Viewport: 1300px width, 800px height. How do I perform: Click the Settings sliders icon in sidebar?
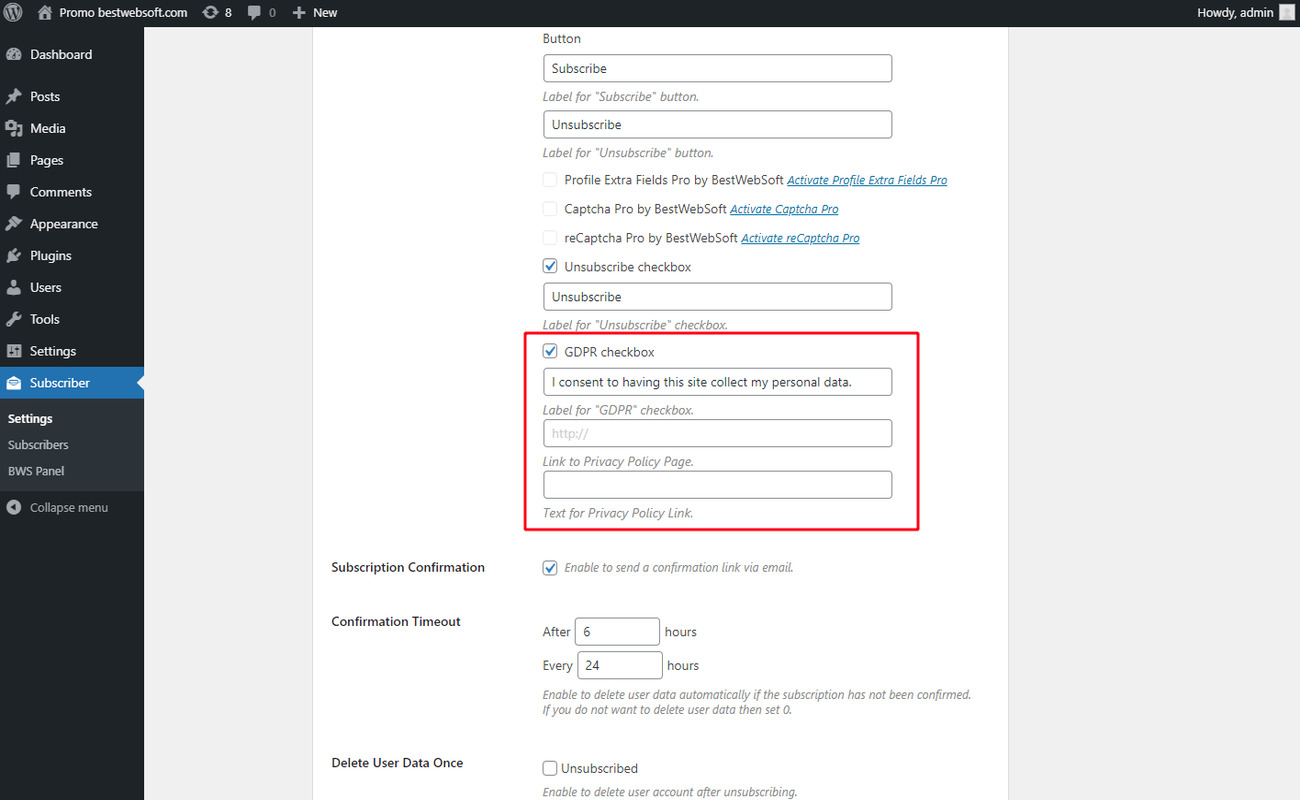coord(14,351)
